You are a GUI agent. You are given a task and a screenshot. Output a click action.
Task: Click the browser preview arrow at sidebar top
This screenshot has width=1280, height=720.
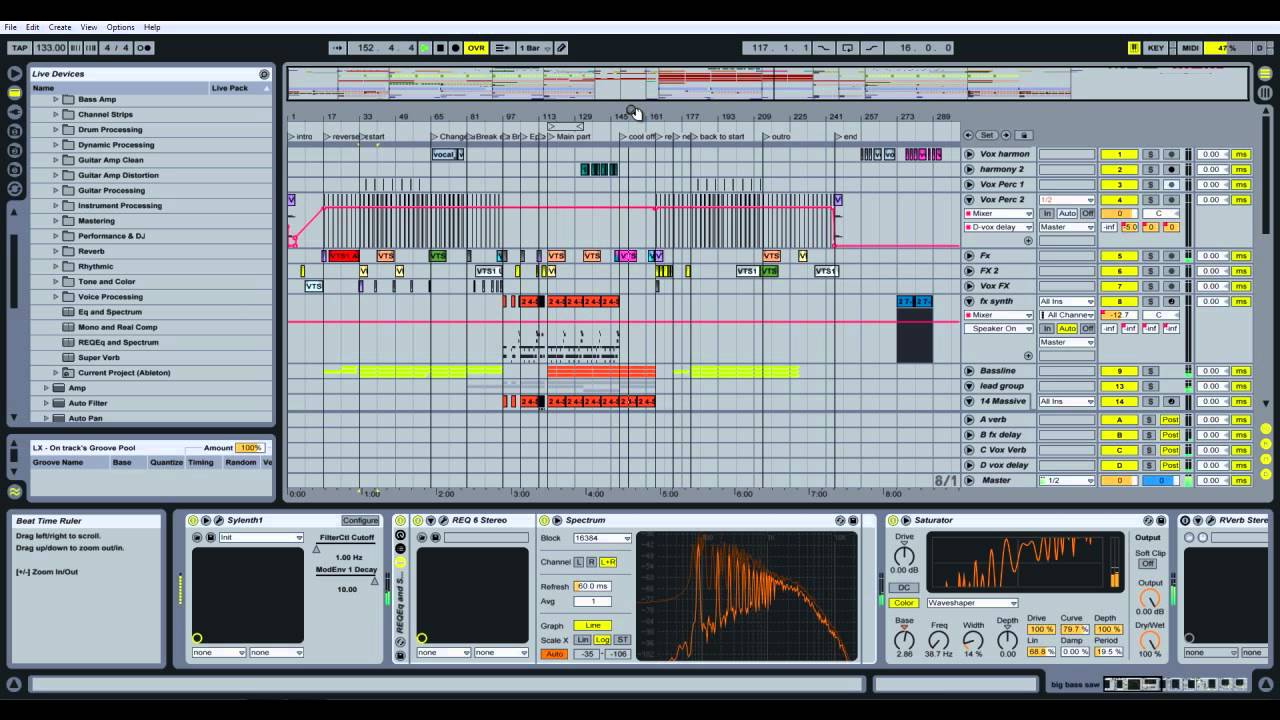coord(14,74)
